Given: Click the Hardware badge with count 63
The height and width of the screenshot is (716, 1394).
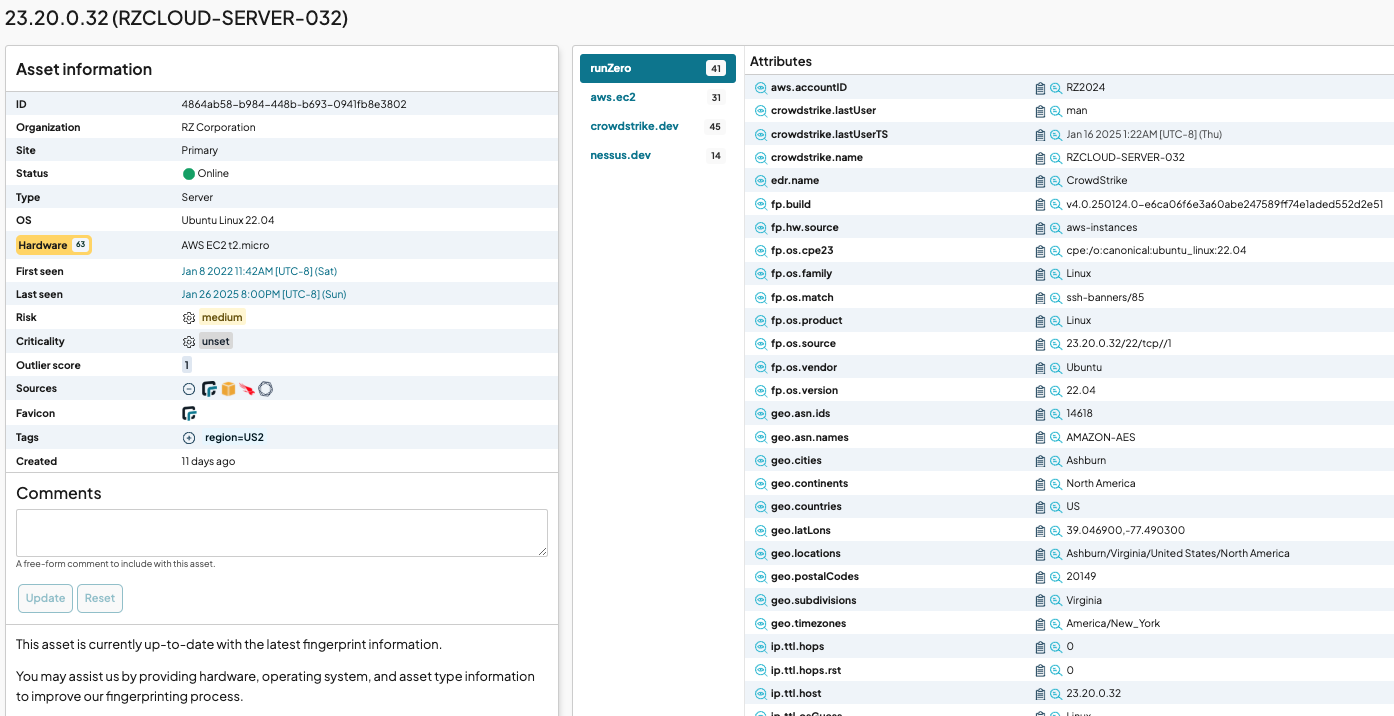Looking at the screenshot, I should click(x=54, y=245).
